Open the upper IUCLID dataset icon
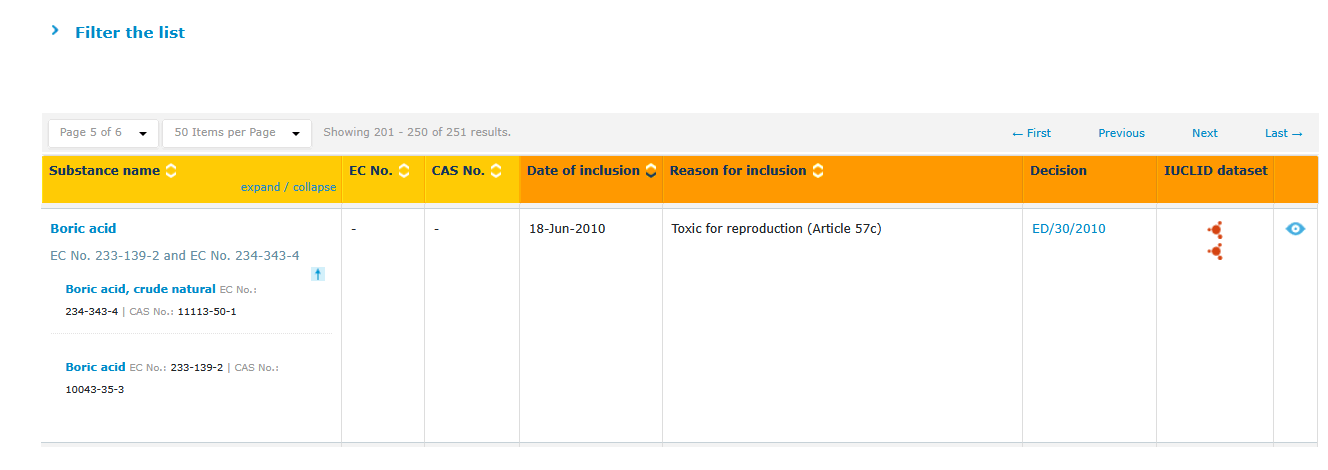1328x470 pixels. 1215,230
